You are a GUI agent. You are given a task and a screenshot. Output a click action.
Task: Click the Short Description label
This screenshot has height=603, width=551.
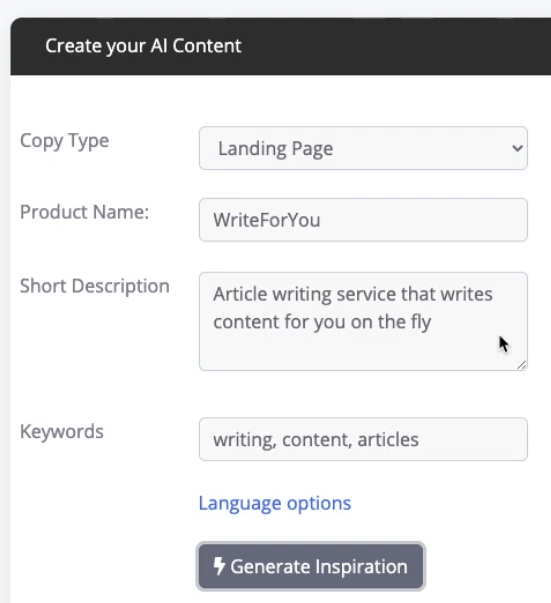click(95, 286)
